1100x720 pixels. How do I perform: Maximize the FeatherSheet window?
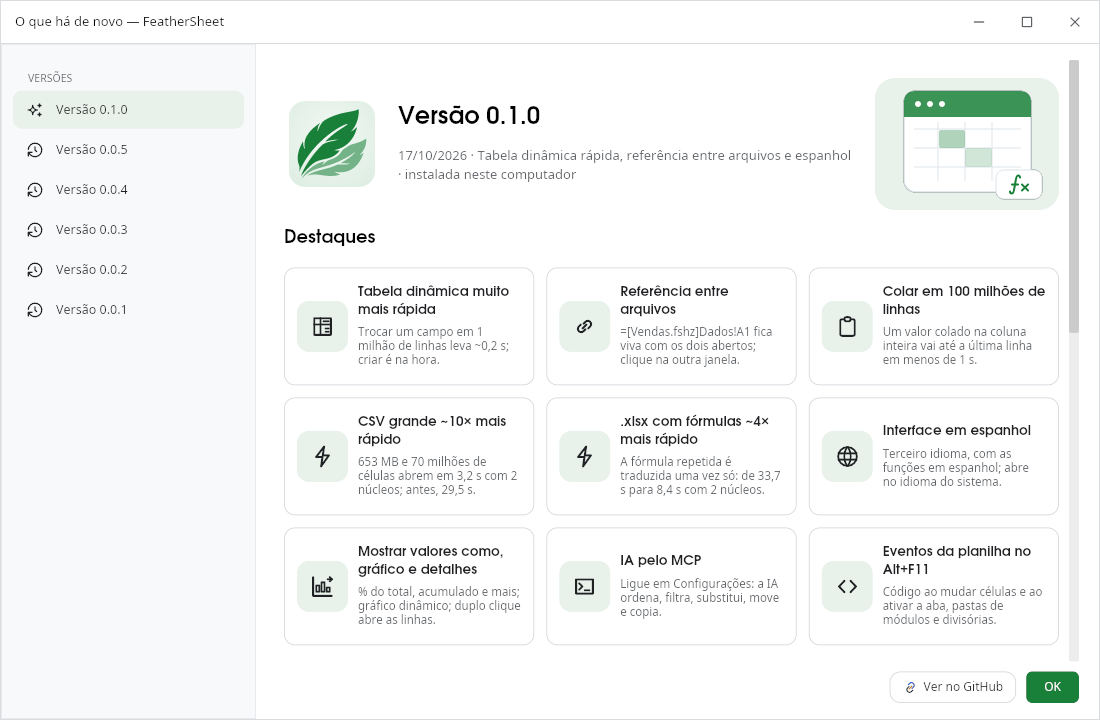click(x=1026, y=22)
